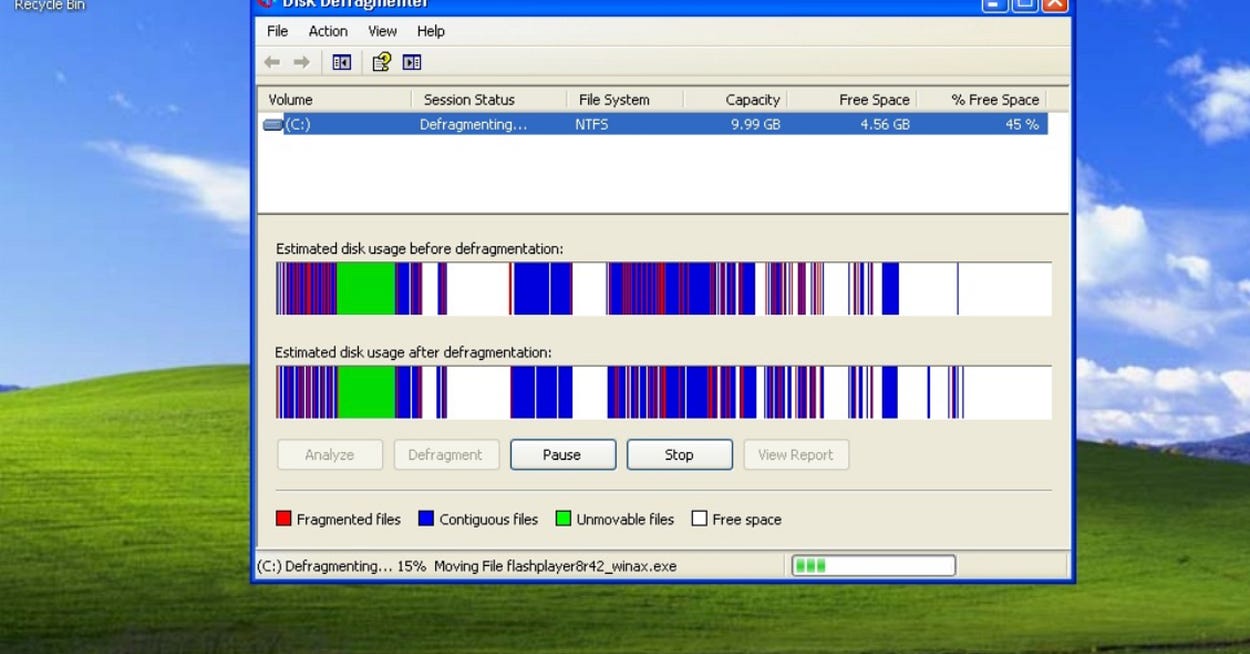Sort by % Free Space column header
Viewport: 1250px width, 654px height.
click(x=982, y=100)
